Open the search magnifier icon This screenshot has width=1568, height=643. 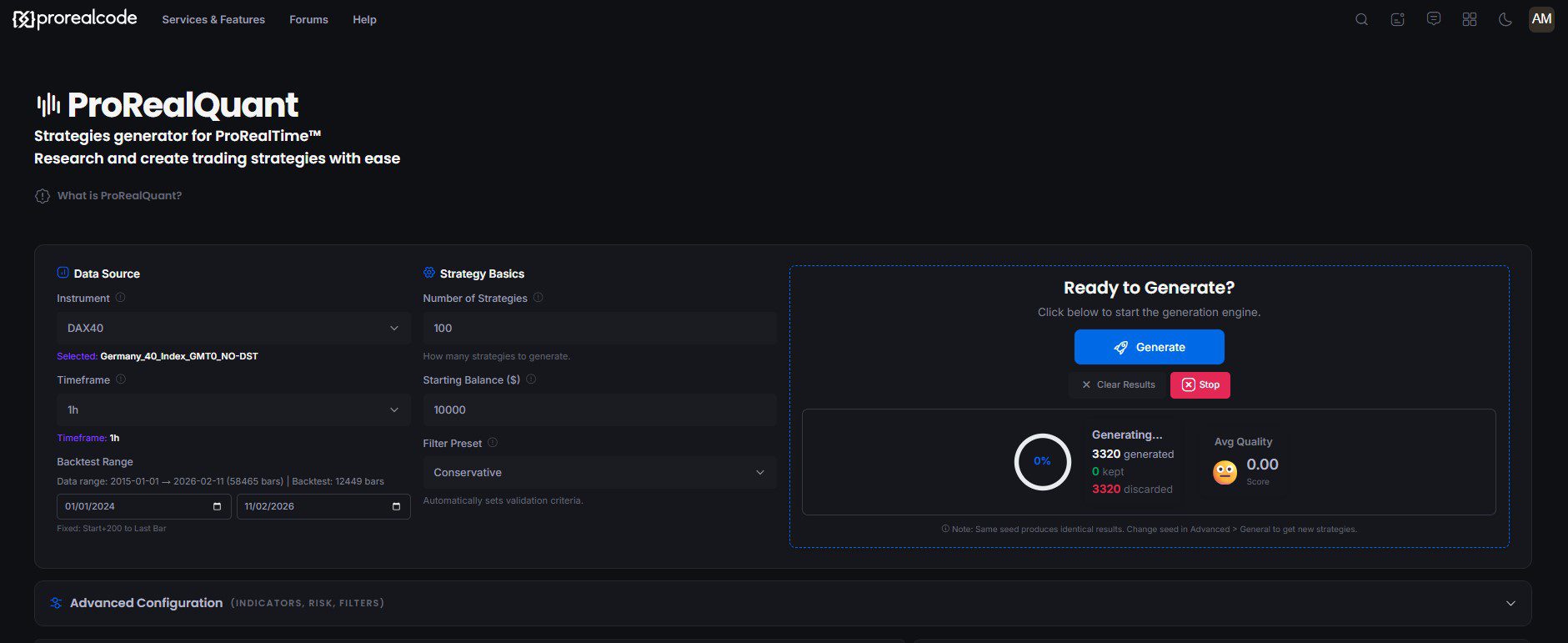1361,19
